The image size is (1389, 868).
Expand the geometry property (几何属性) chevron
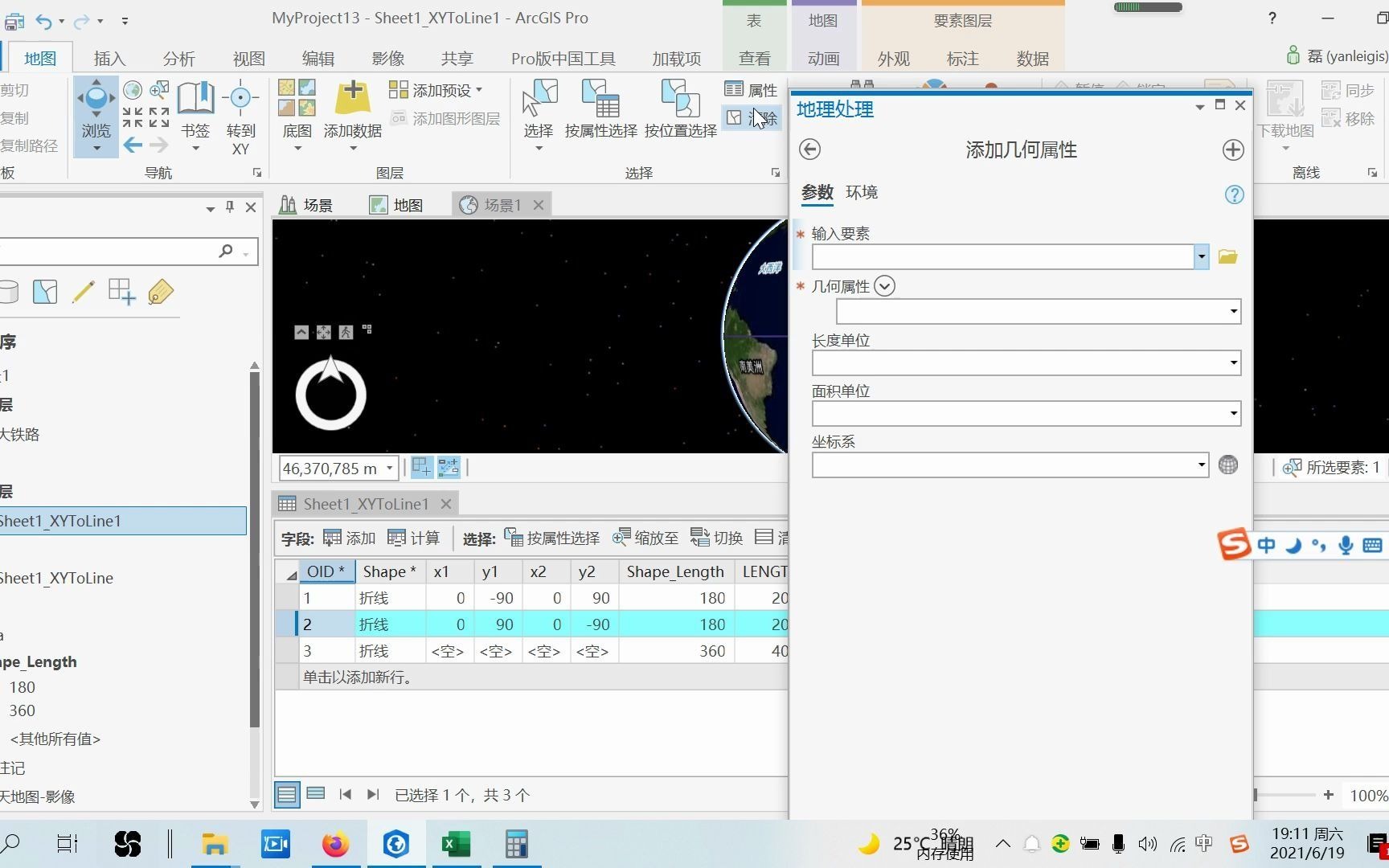pyautogui.click(x=884, y=286)
